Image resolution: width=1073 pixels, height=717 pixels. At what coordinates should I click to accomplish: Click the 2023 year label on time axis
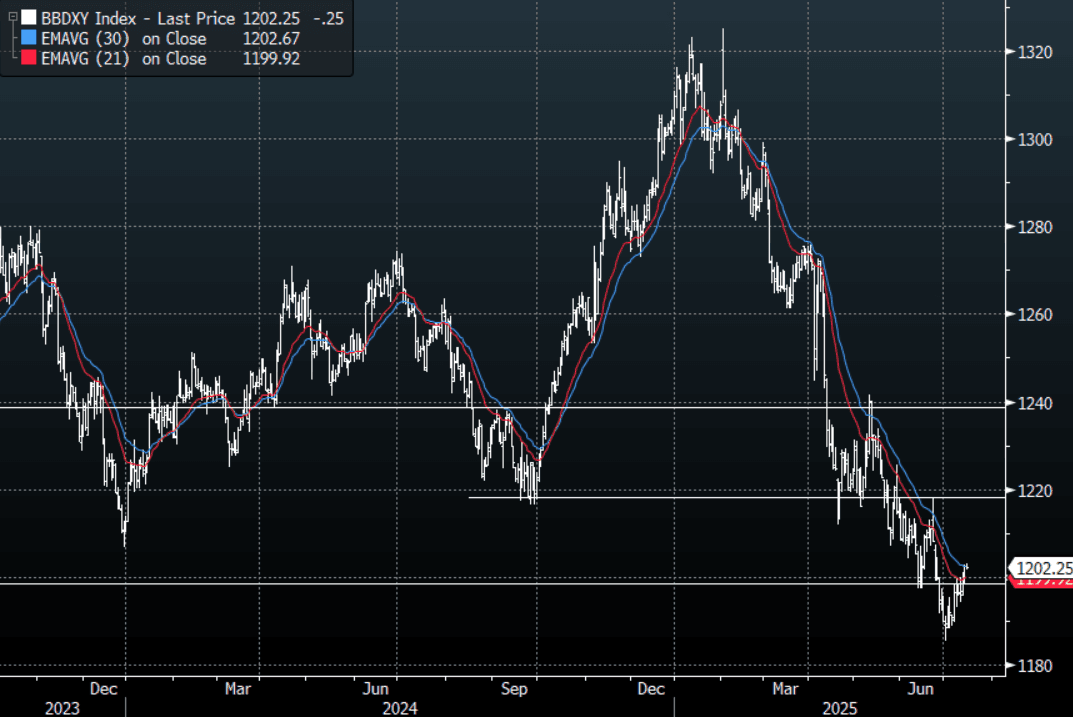pos(62,708)
